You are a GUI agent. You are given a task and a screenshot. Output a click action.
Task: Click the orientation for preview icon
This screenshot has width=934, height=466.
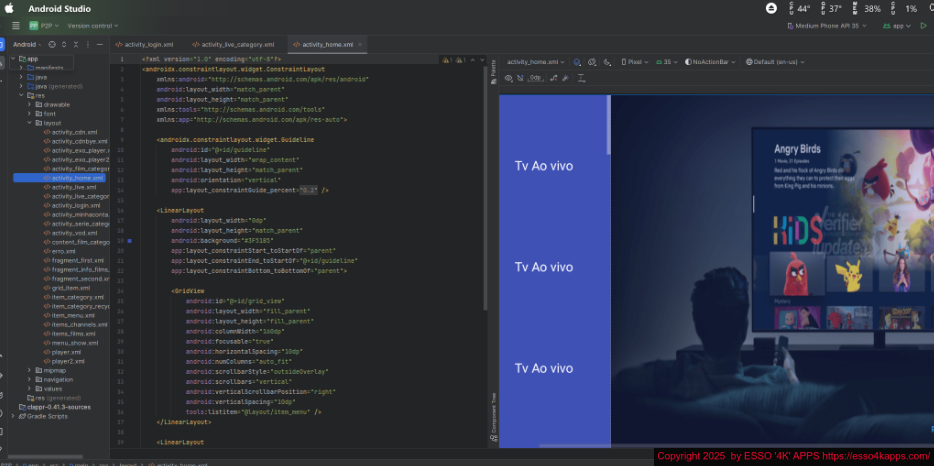click(x=591, y=62)
